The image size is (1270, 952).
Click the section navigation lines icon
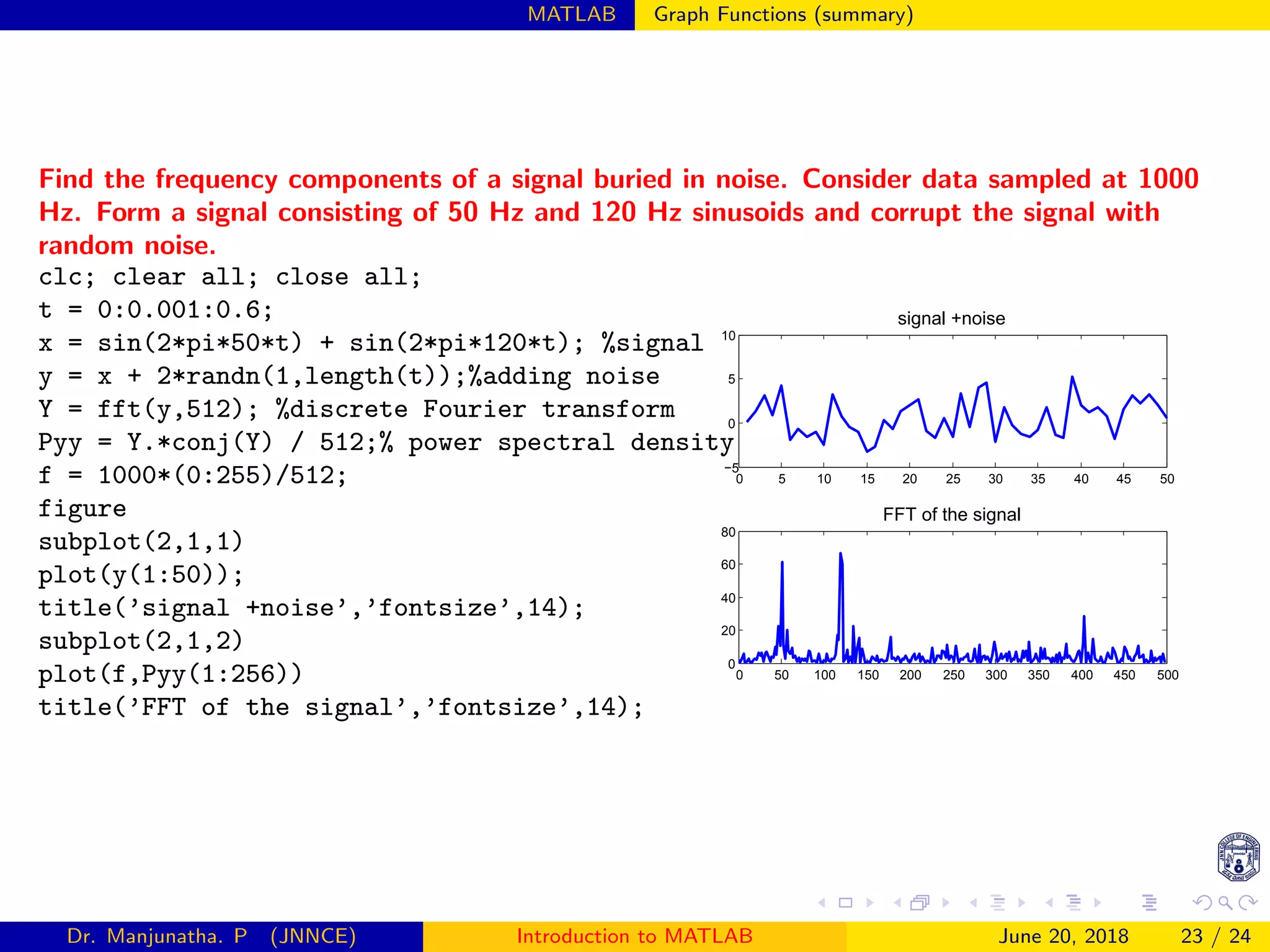[1073, 903]
